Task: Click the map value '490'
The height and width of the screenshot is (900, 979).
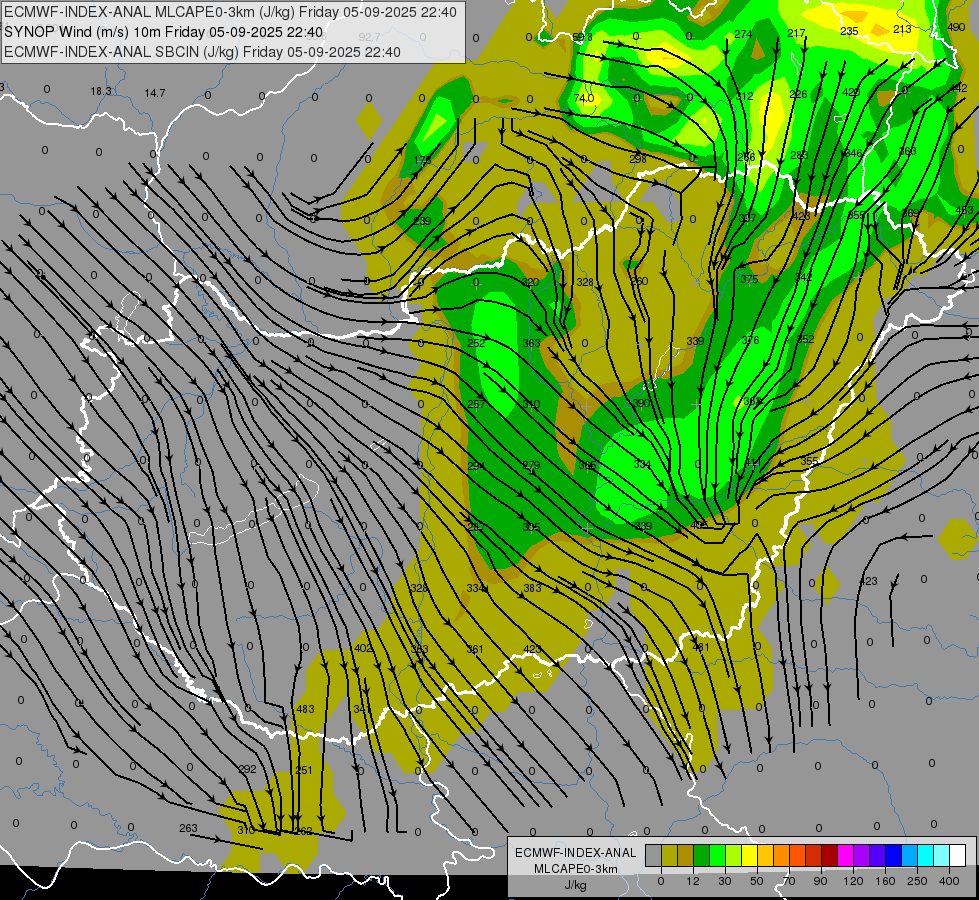Action: (x=956, y=27)
